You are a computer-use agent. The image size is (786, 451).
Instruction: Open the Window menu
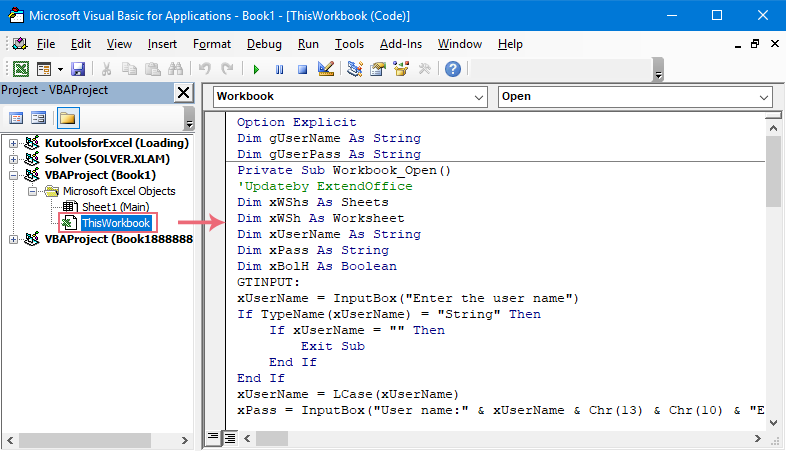click(x=460, y=44)
